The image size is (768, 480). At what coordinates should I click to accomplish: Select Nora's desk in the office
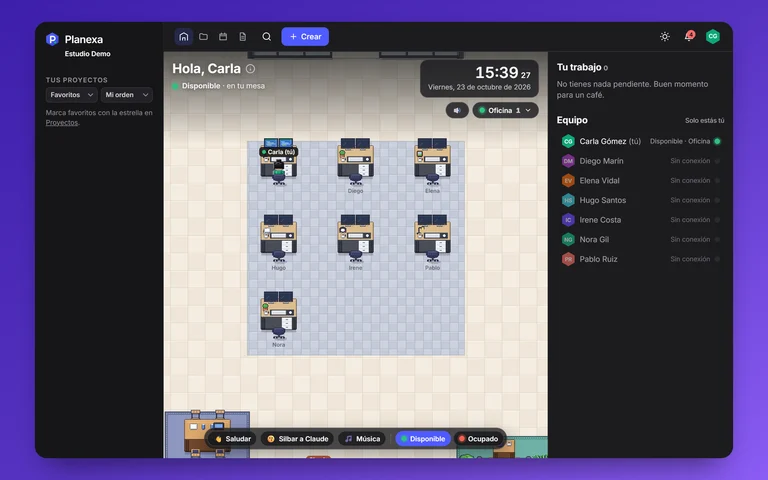click(279, 315)
